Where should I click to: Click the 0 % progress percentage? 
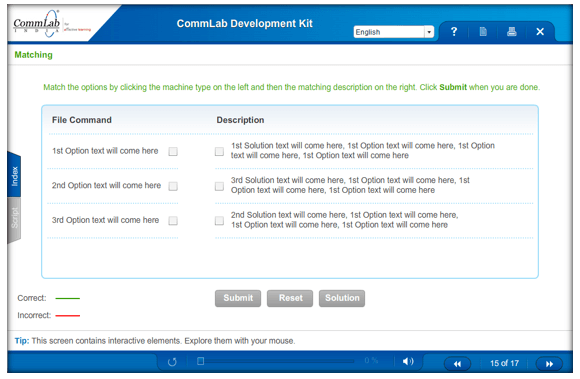point(371,360)
